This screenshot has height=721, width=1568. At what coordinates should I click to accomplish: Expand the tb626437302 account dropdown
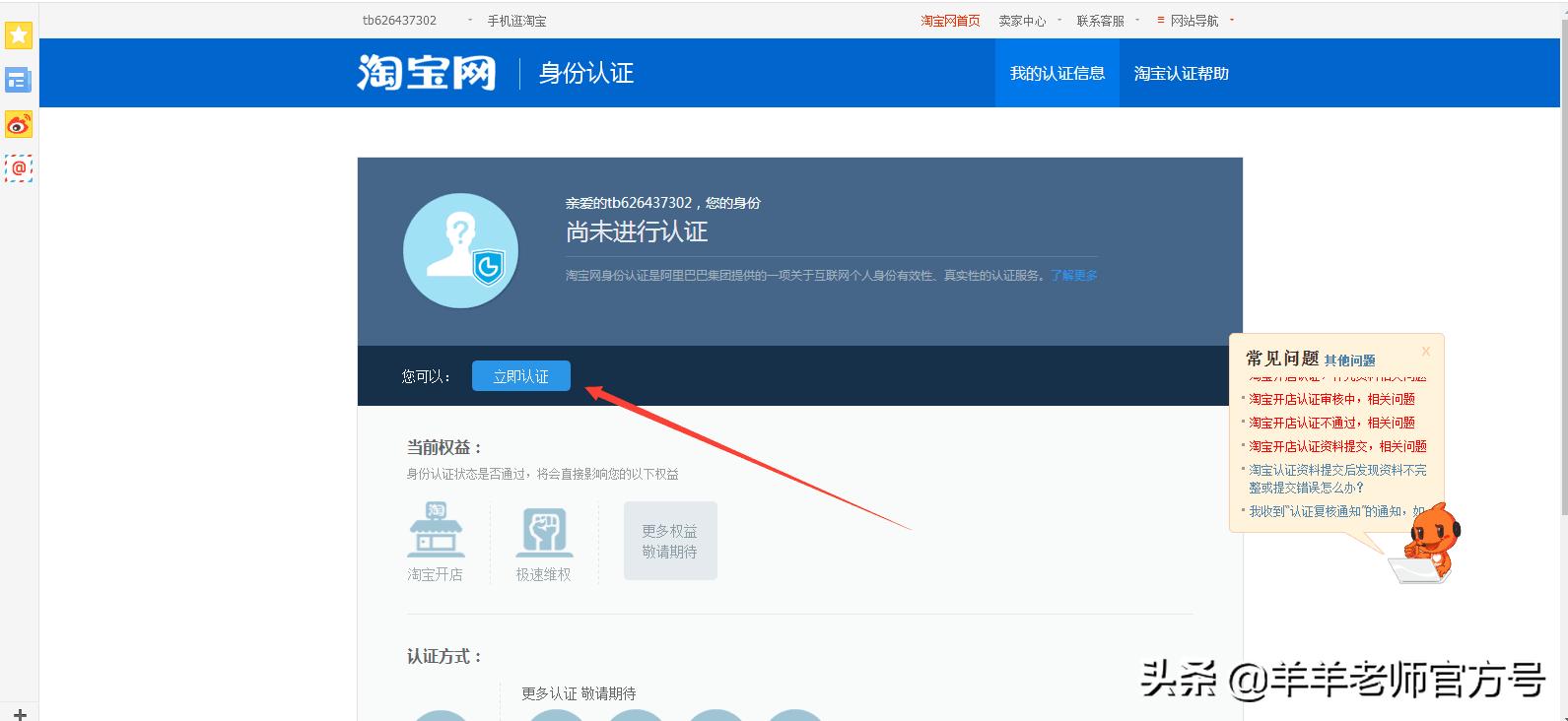(469, 20)
